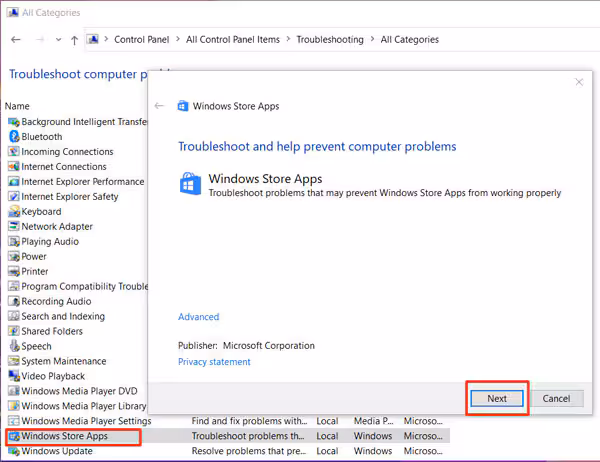The height and width of the screenshot is (462, 600).
Task: Click the Power troubleshooter icon
Action: point(14,256)
